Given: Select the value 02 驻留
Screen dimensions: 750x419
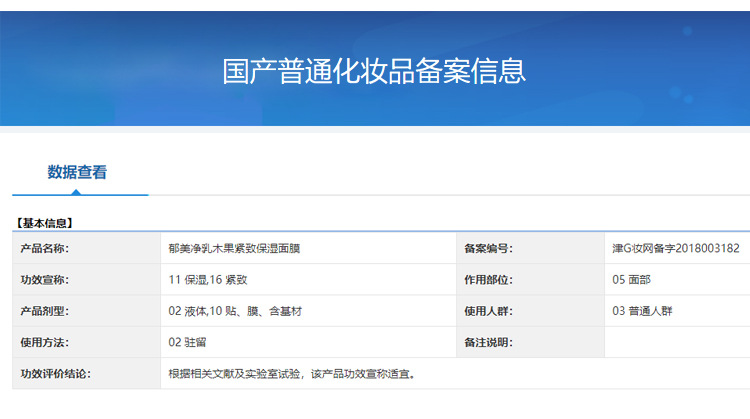Looking at the screenshot, I should point(187,342).
